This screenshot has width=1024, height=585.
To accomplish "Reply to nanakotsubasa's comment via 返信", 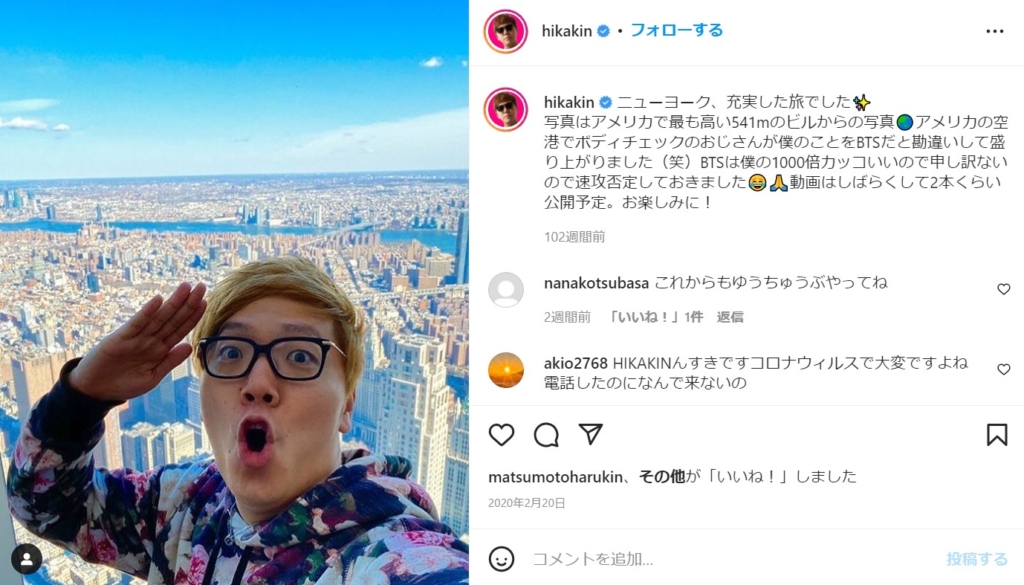I will tap(730, 317).
